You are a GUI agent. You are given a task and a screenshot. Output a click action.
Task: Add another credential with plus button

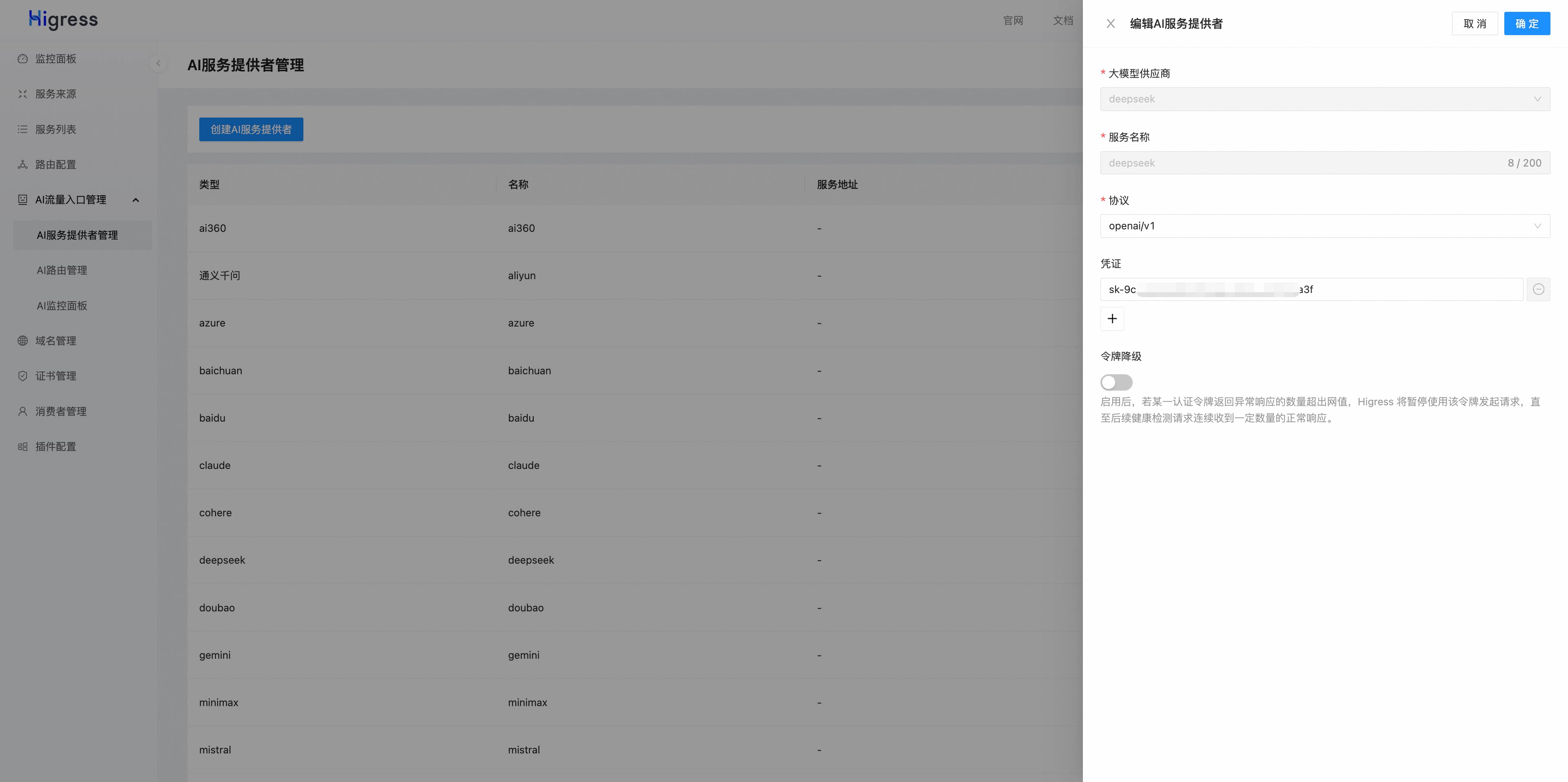coord(1111,319)
